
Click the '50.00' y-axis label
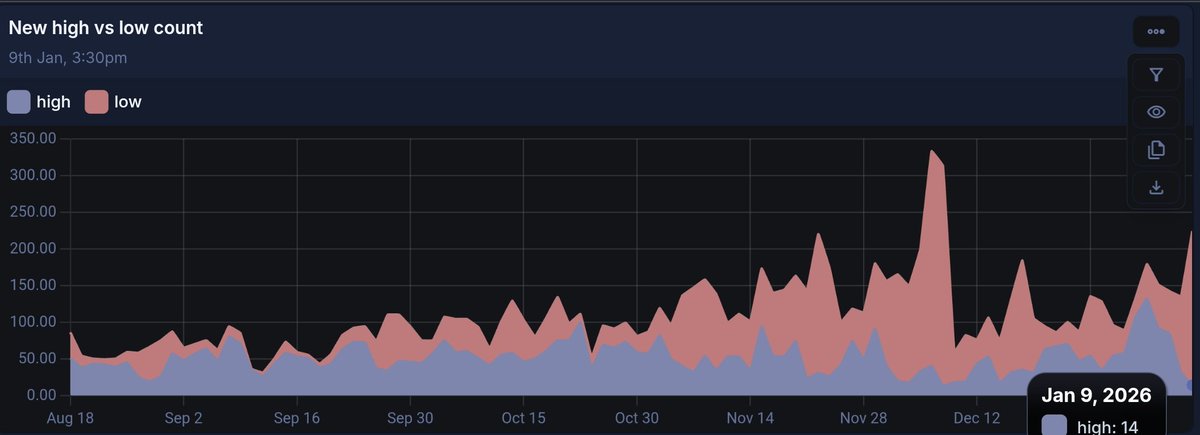coord(36,358)
